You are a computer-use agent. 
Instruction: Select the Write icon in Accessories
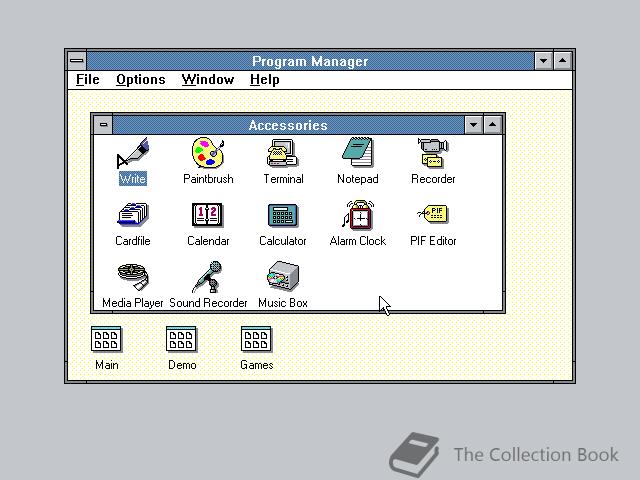tap(133, 153)
